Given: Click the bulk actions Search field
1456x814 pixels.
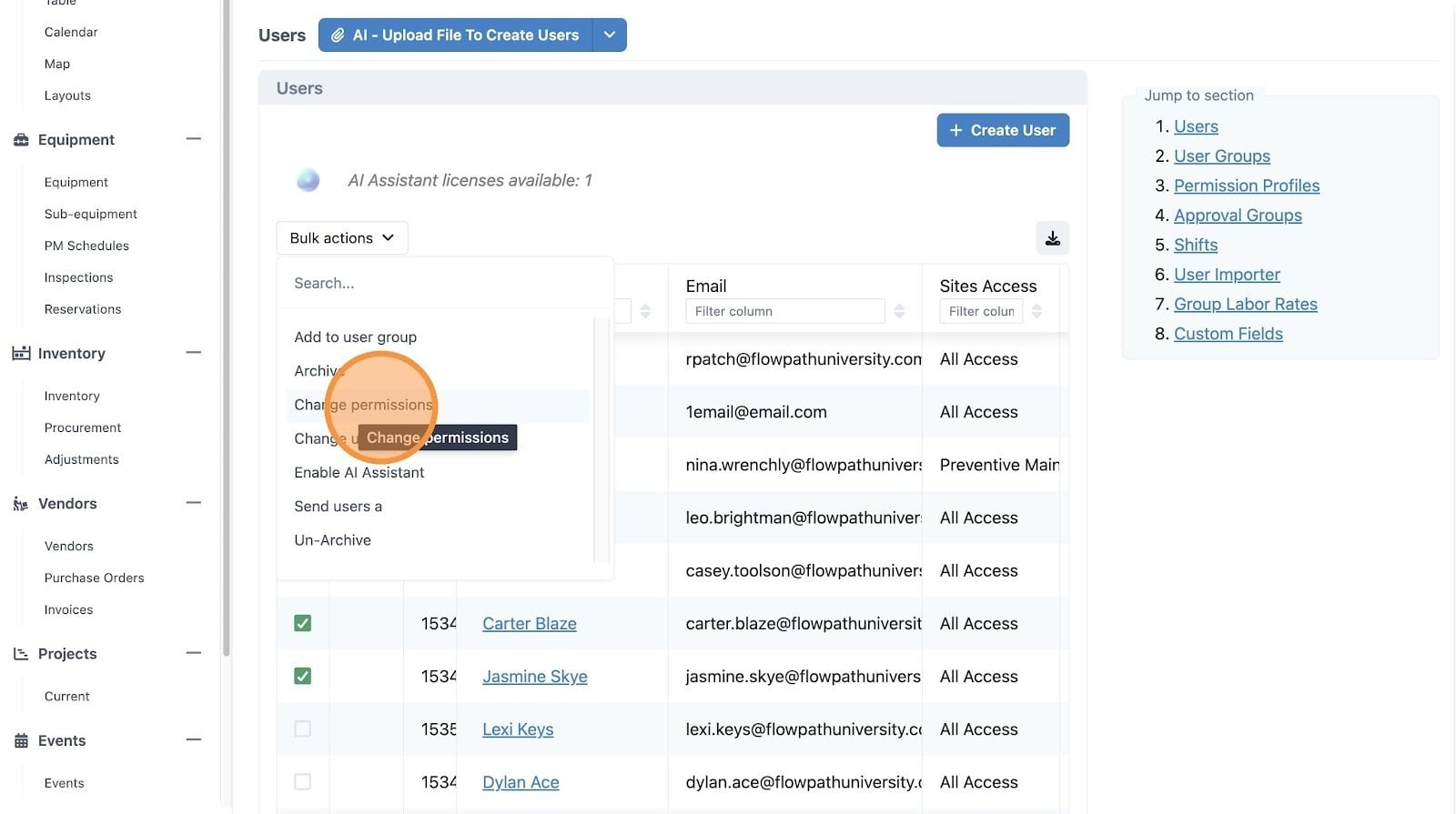Looking at the screenshot, I should click(445, 284).
